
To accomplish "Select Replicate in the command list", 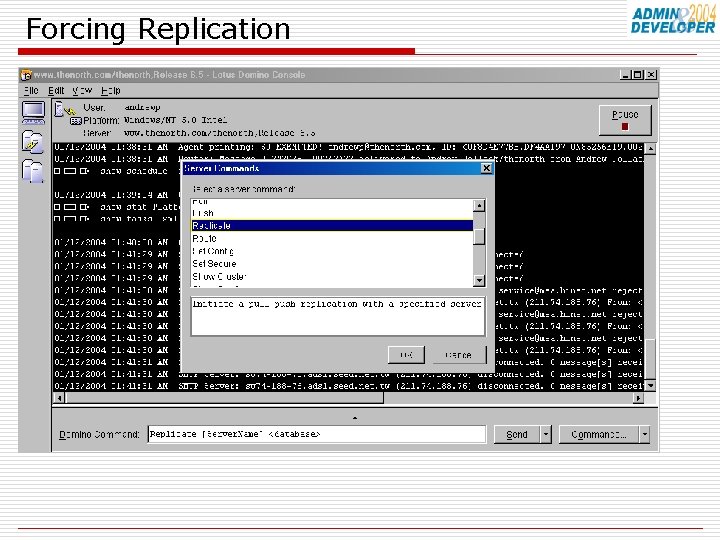I will pos(332,225).
